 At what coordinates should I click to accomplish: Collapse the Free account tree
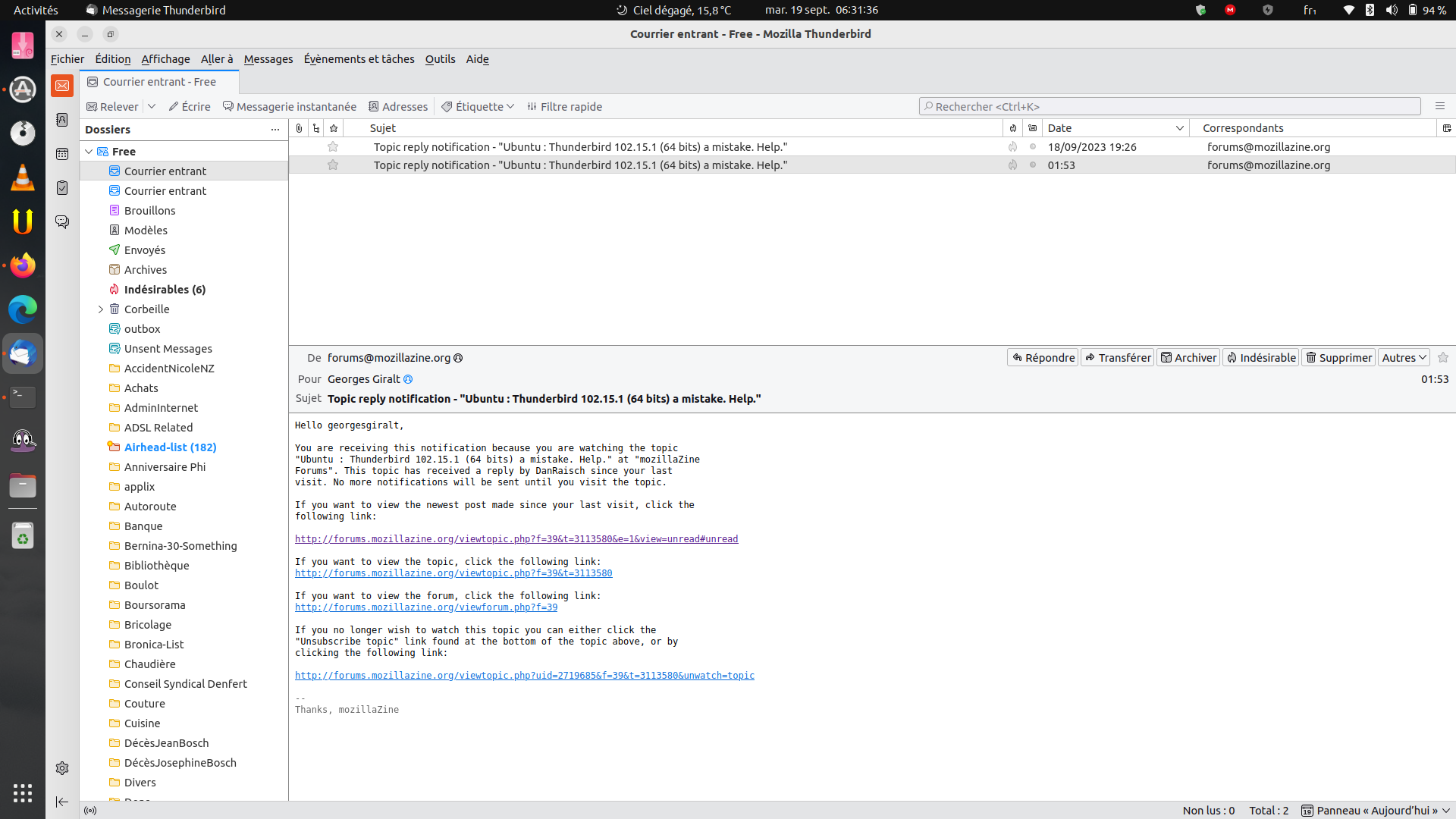[x=89, y=152]
